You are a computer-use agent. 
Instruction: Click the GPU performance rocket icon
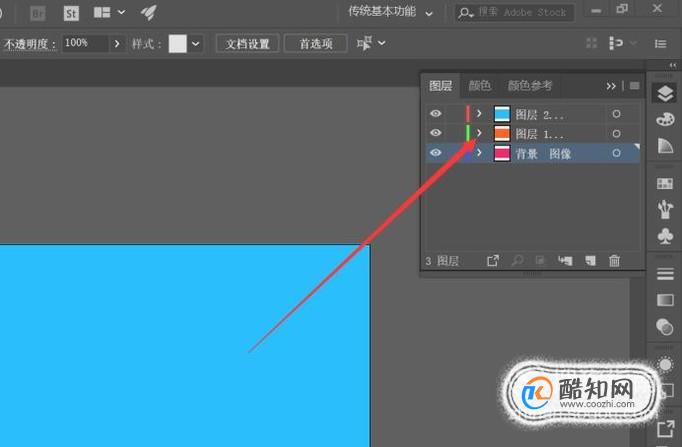(149, 13)
